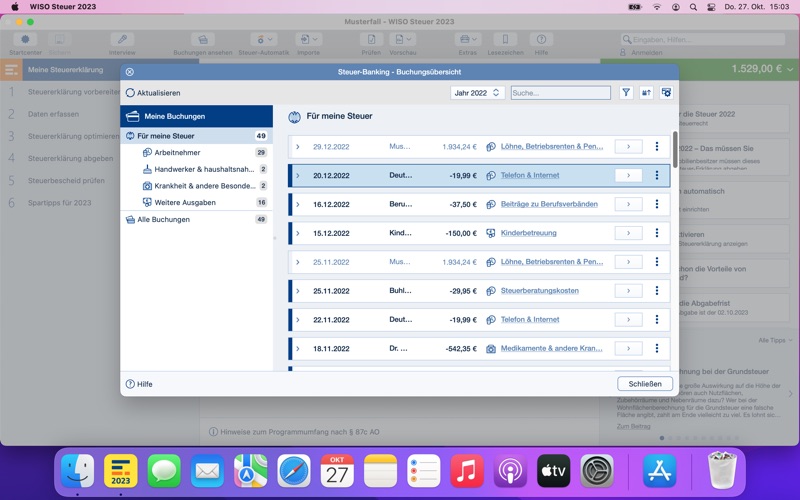
Task: Click the booking list vertical scrollbar
Action: coord(675,149)
